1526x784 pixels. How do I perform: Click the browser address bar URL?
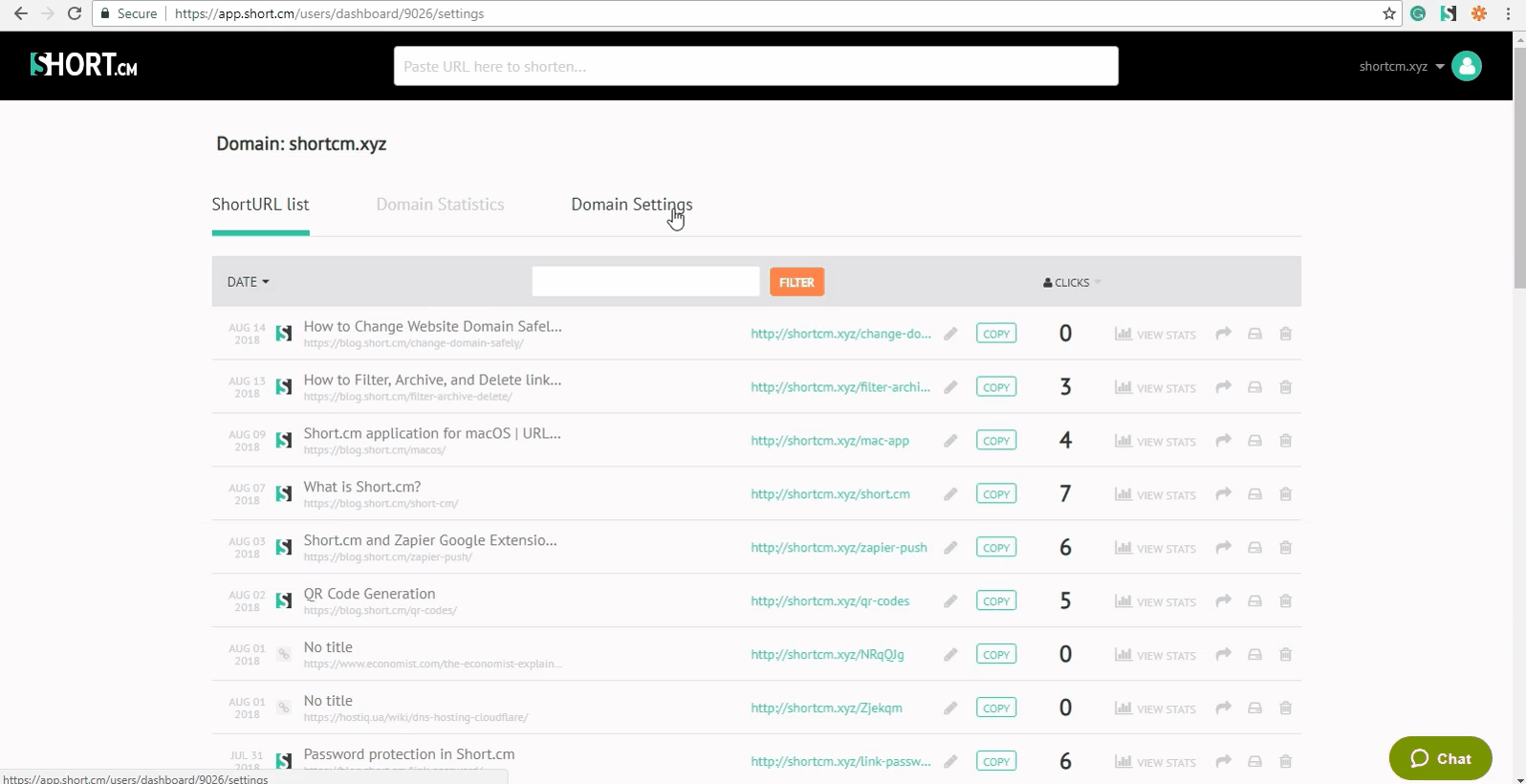click(329, 13)
